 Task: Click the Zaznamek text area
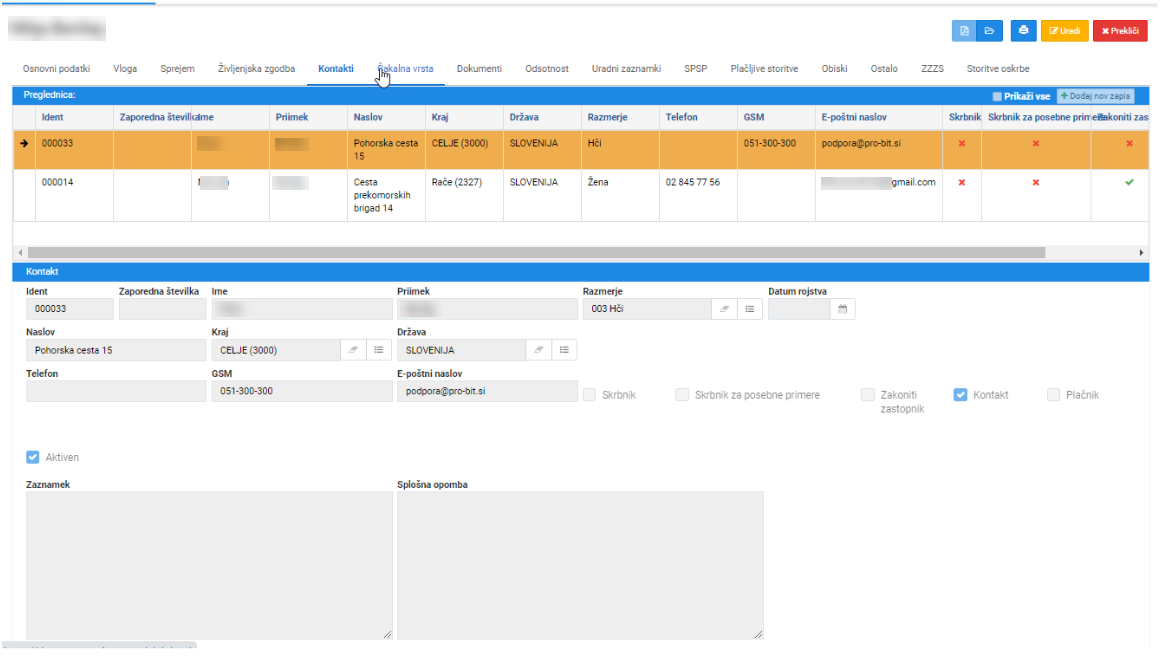209,565
